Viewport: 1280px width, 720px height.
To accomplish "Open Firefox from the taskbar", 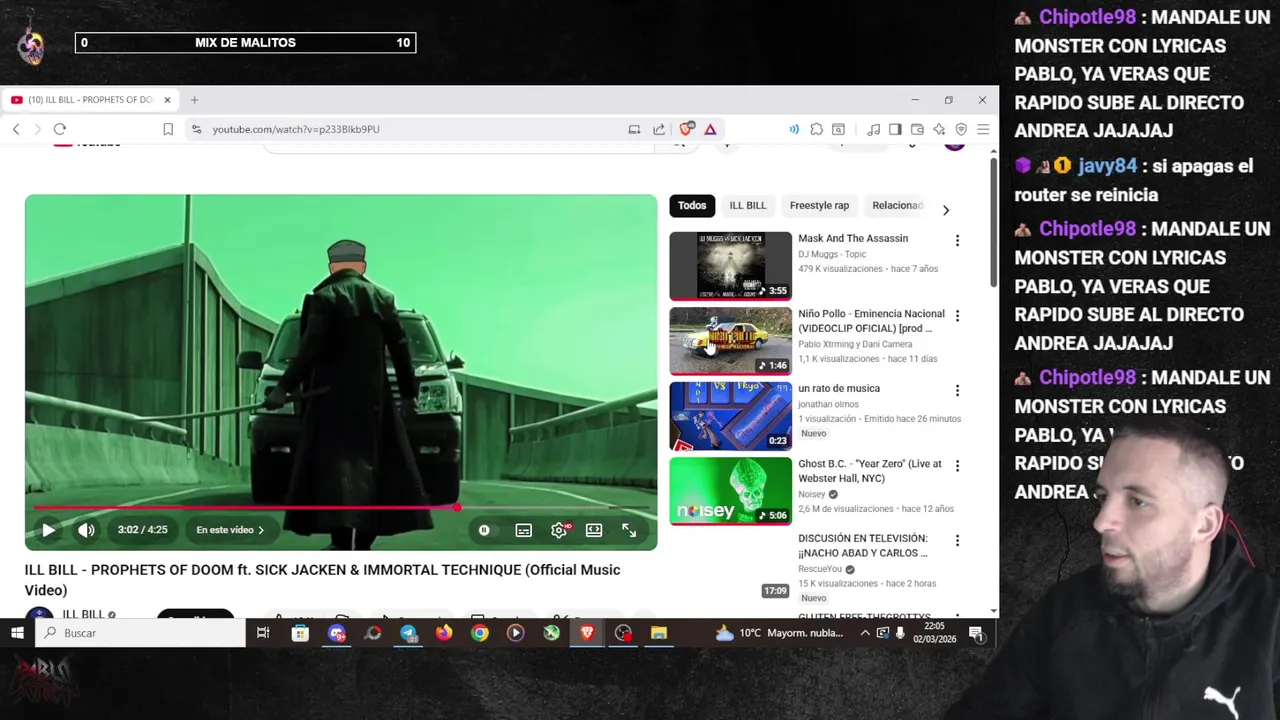I will [444, 633].
